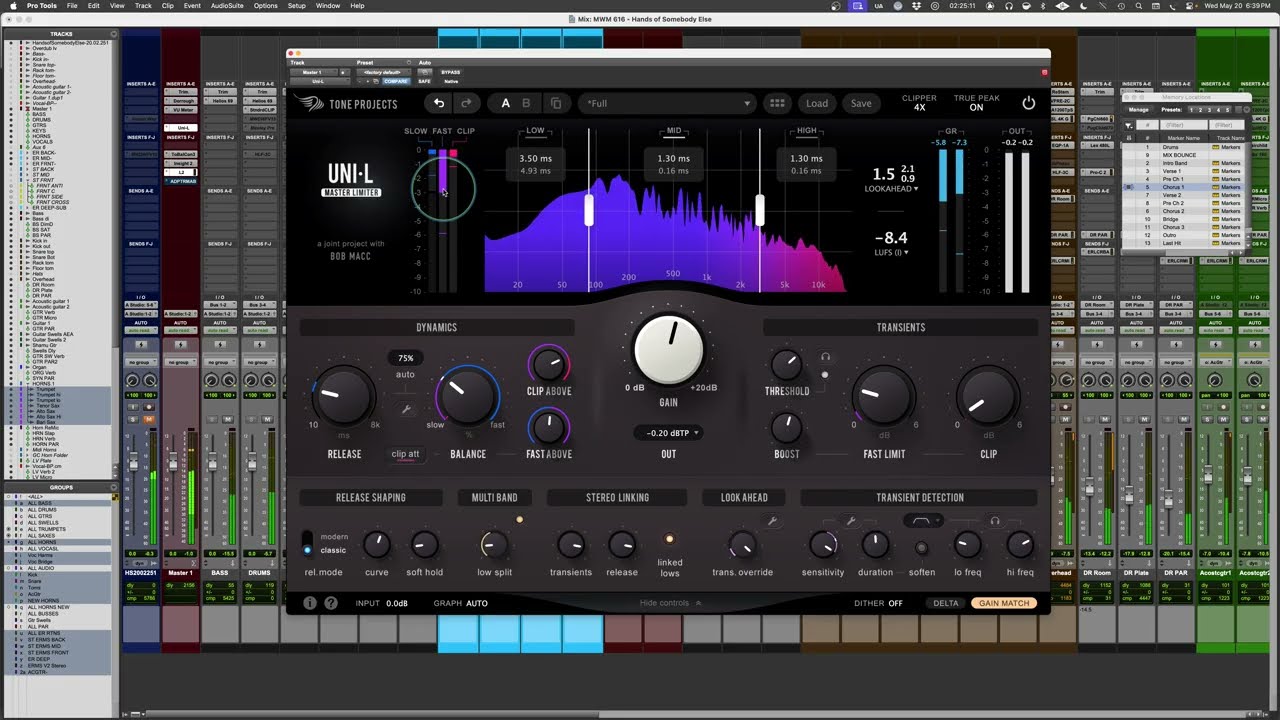Click the large Gain knob
The image size is (1280, 720).
pyautogui.click(x=669, y=349)
